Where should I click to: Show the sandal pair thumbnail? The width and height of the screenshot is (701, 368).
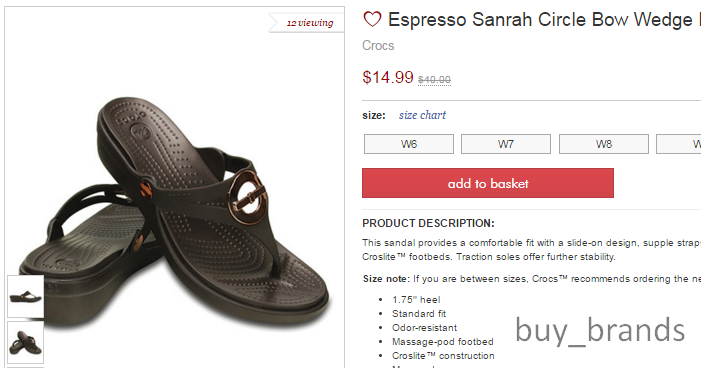point(25,343)
